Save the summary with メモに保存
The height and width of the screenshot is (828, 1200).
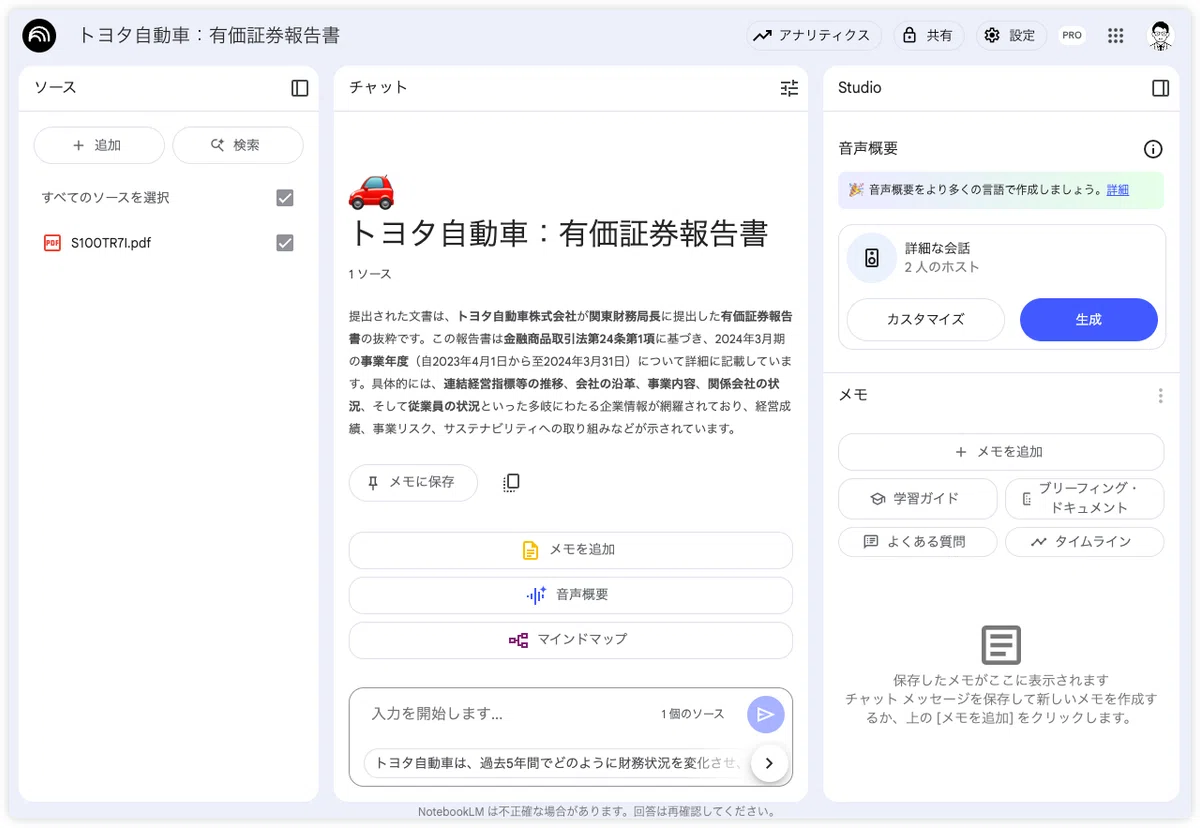coord(413,482)
